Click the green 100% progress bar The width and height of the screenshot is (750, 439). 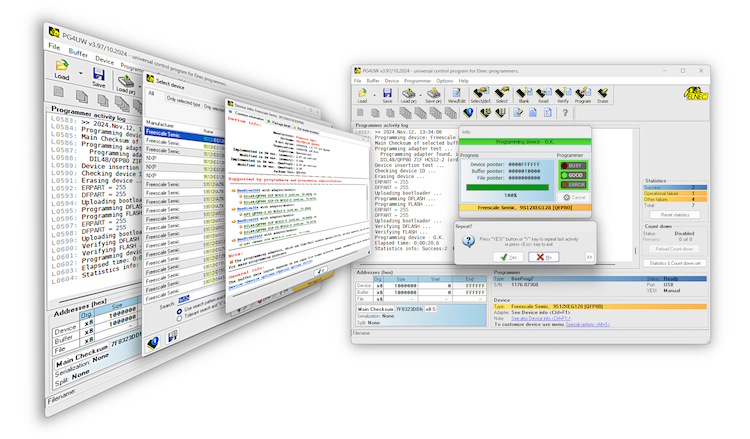507,187
